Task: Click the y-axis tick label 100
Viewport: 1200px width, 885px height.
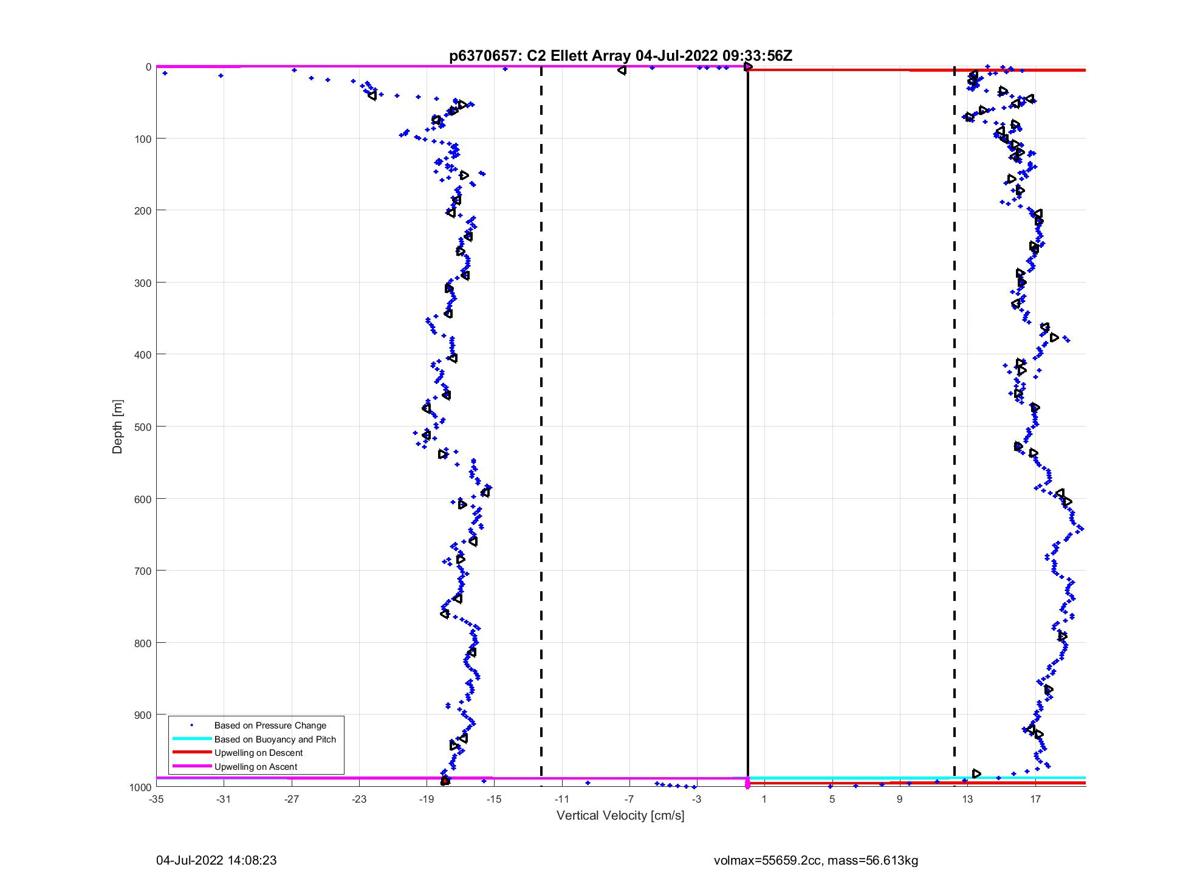Action: [141, 138]
